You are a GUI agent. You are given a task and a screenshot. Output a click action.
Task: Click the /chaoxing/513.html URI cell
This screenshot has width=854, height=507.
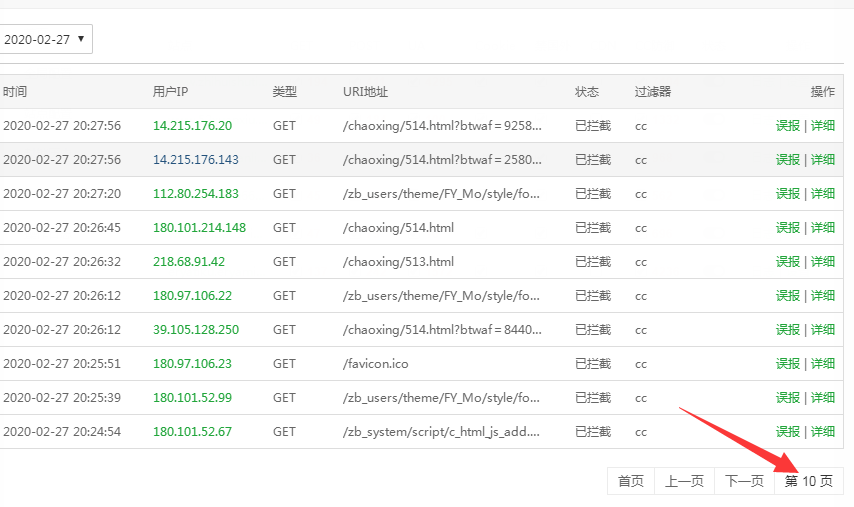398,262
